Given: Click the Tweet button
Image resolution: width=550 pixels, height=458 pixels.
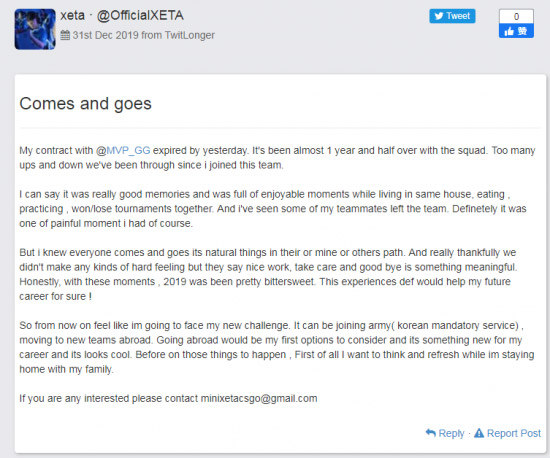Looking at the screenshot, I should tap(452, 16).
